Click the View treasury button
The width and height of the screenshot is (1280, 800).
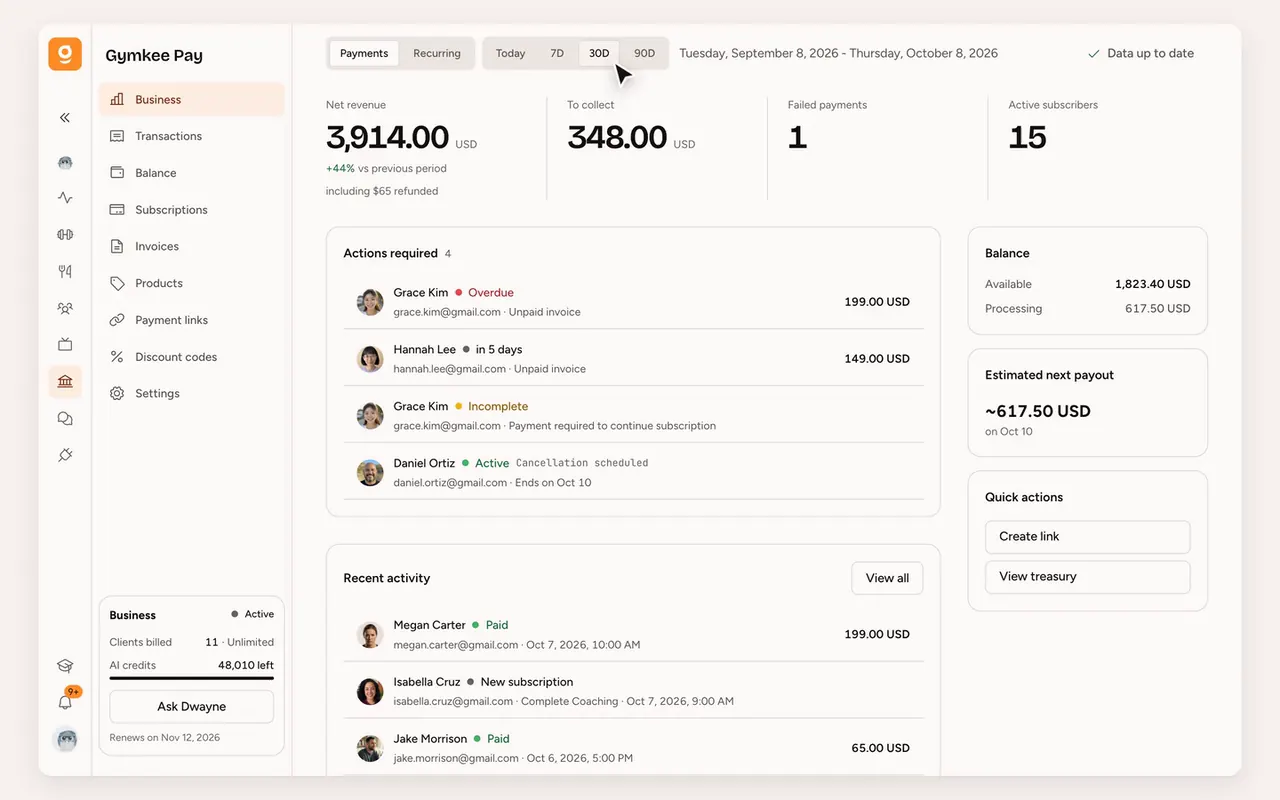pos(1087,577)
